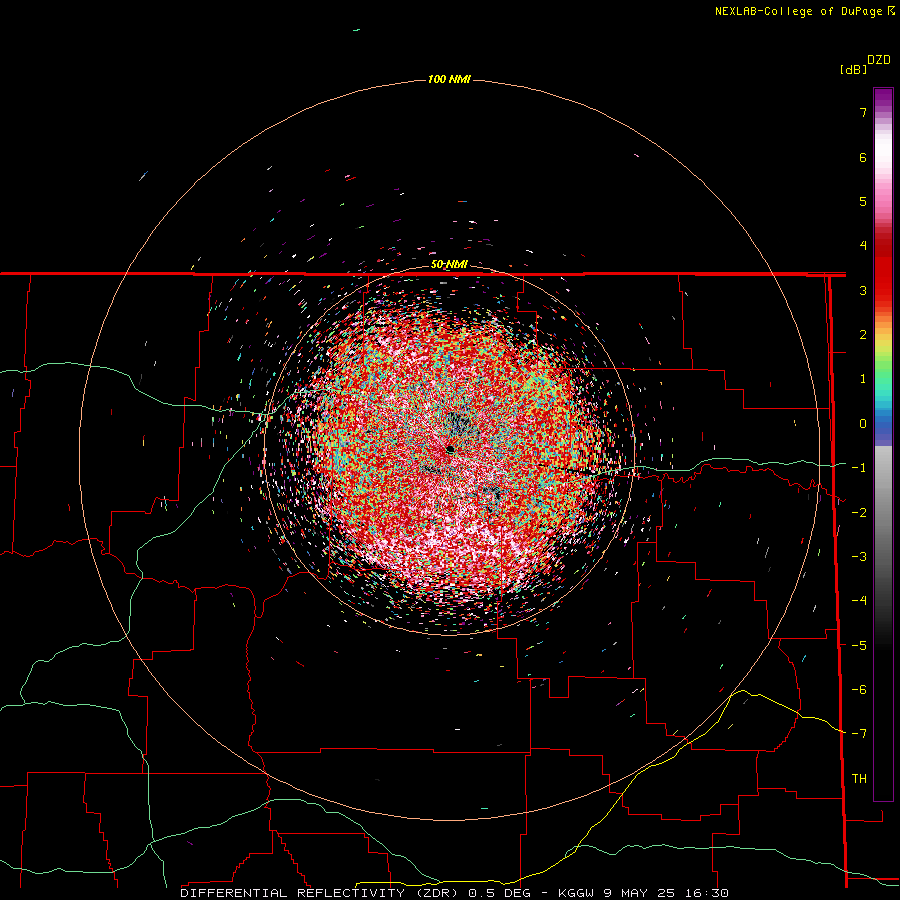Click the DIFFERENTIAL REFLECTIVITY (ZDR) caption text
Image resolution: width=900 pixels, height=900 pixels.
click(x=320, y=893)
